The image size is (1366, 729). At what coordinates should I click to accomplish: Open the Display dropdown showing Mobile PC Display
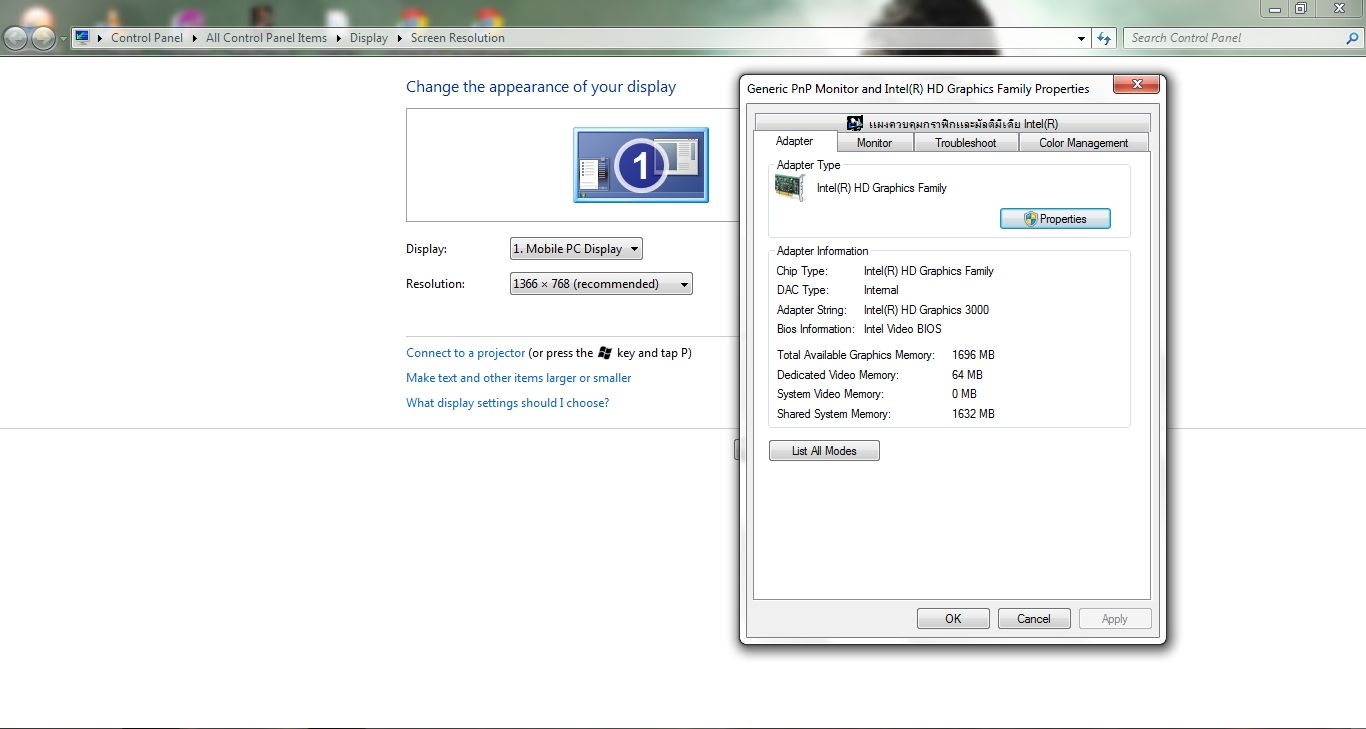pyautogui.click(x=576, y=249)
